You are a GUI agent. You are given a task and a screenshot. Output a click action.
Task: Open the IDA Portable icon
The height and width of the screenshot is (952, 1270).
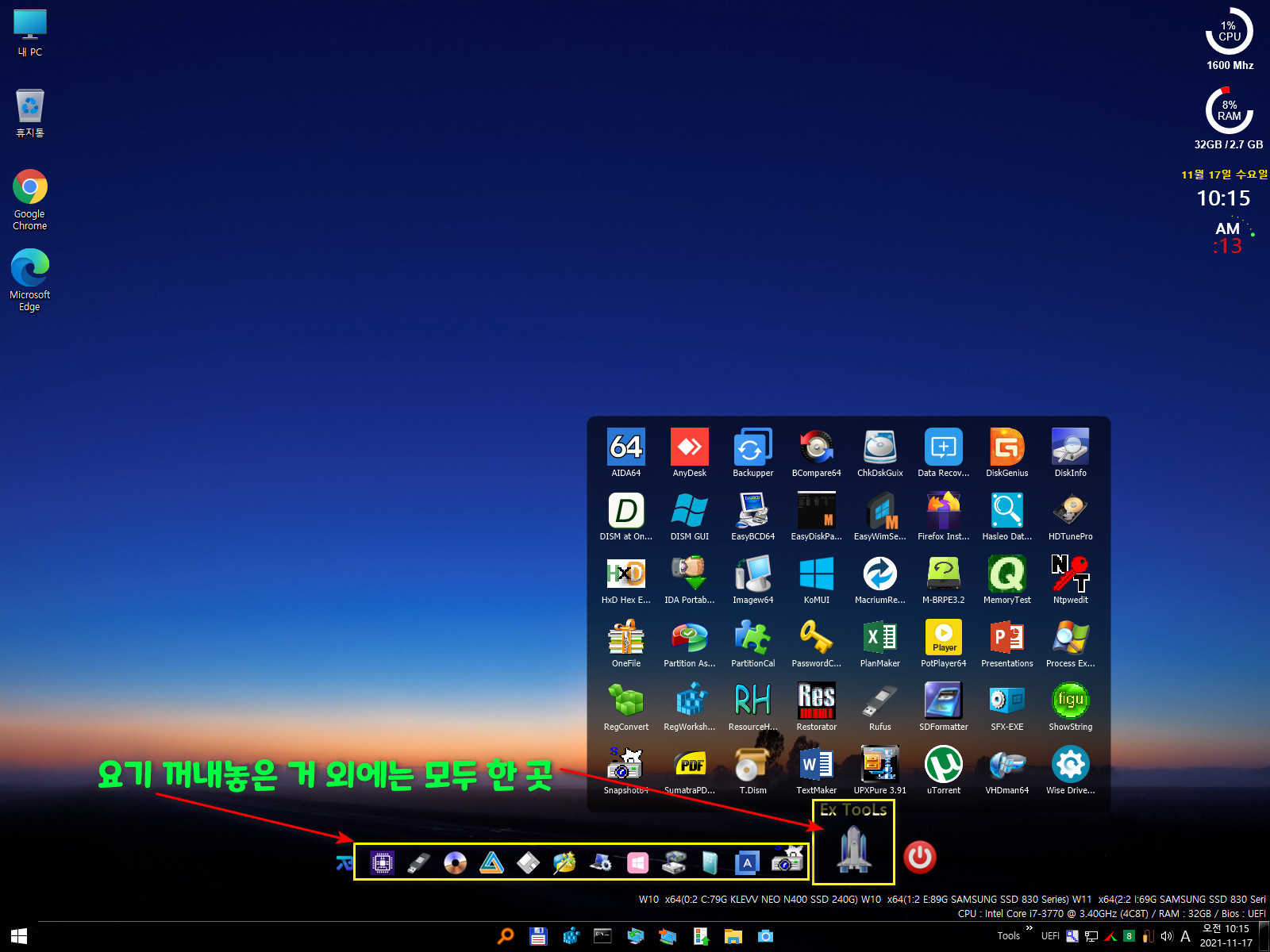click(689, 574)
